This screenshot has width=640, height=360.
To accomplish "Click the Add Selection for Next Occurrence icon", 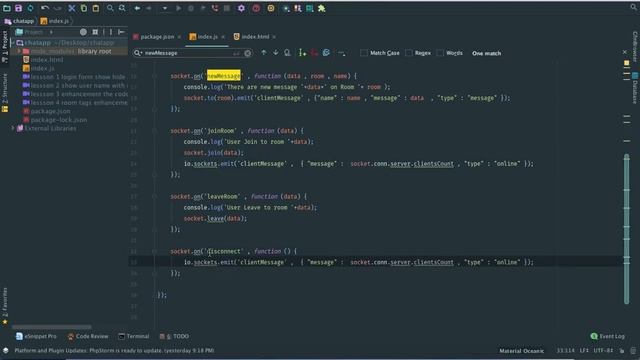I will 302,53.
